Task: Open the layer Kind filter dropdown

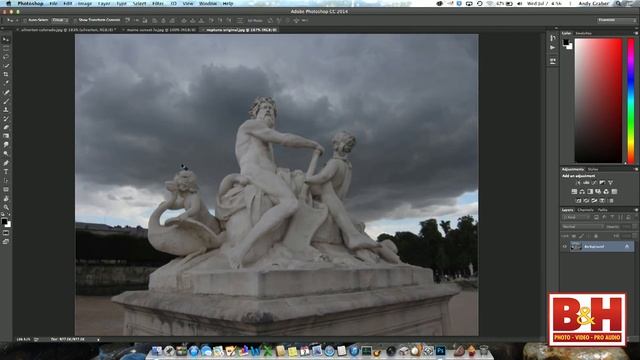Action: click(575, 218)
